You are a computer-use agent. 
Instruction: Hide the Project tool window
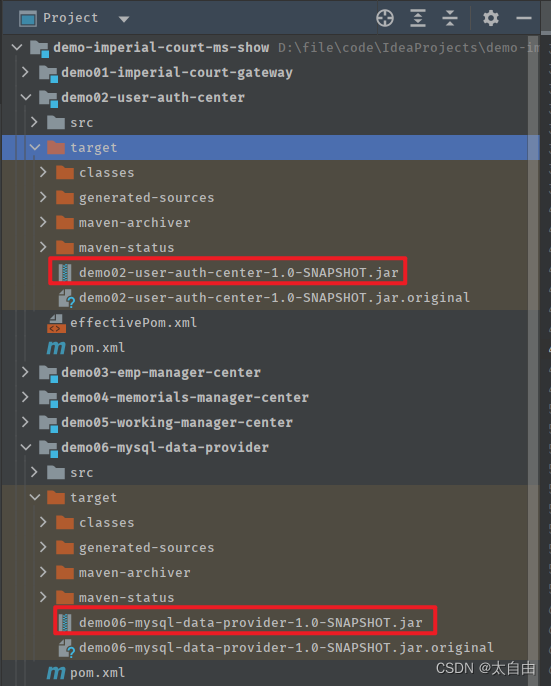pyautogui.click(x=523, y=18)
